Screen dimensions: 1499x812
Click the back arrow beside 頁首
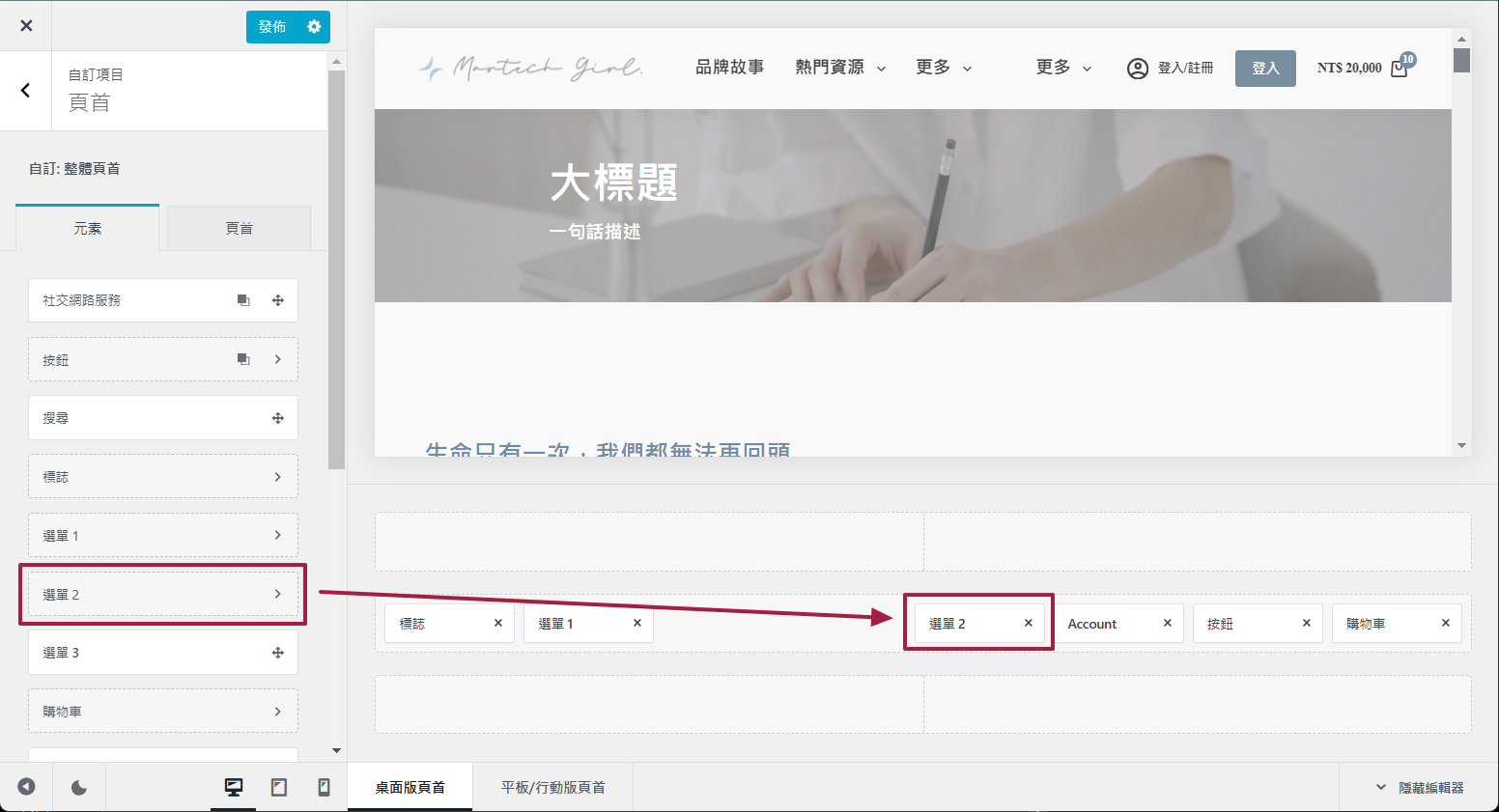(x=26, y=91)
